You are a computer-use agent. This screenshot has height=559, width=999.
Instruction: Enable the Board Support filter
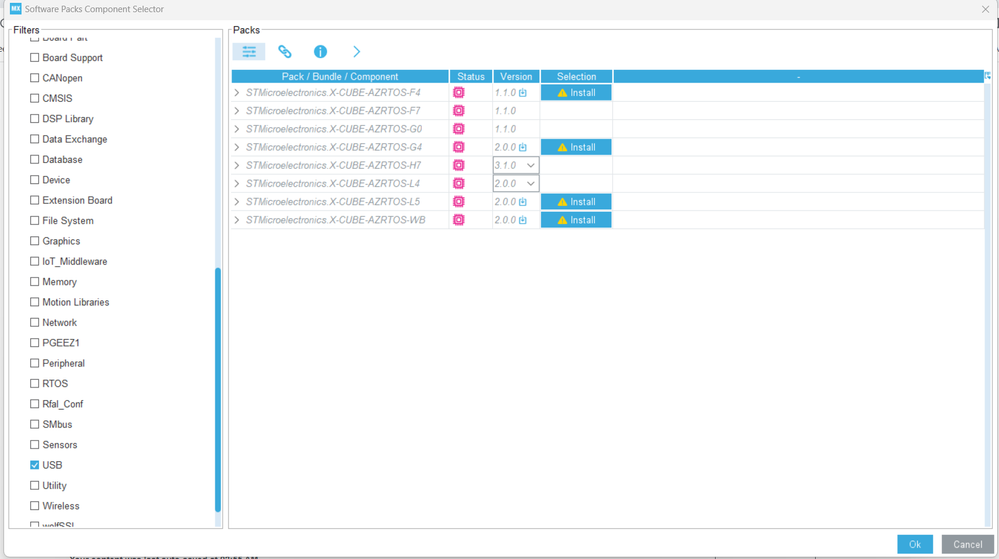(34, 57)
